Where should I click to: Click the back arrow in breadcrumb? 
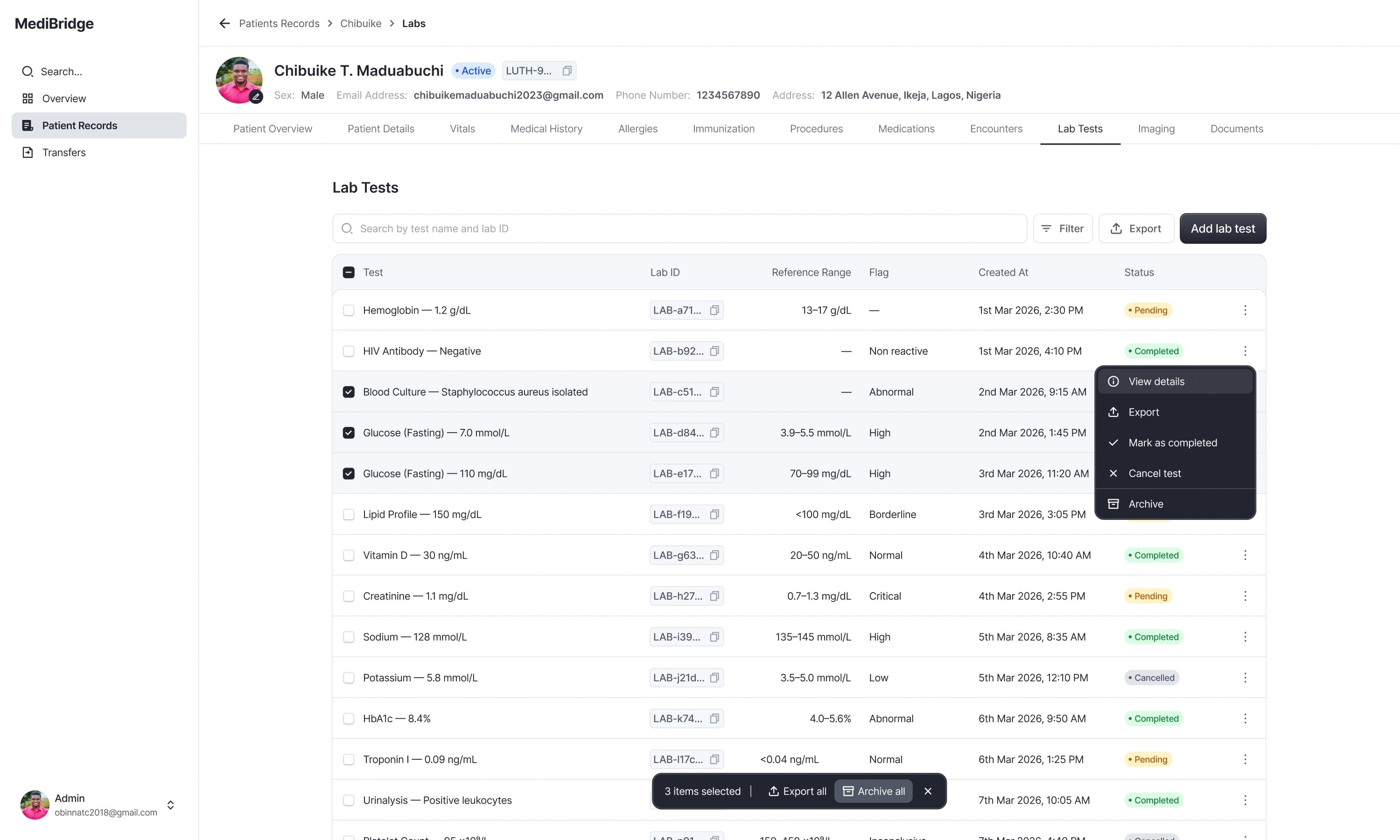point(224,23)
